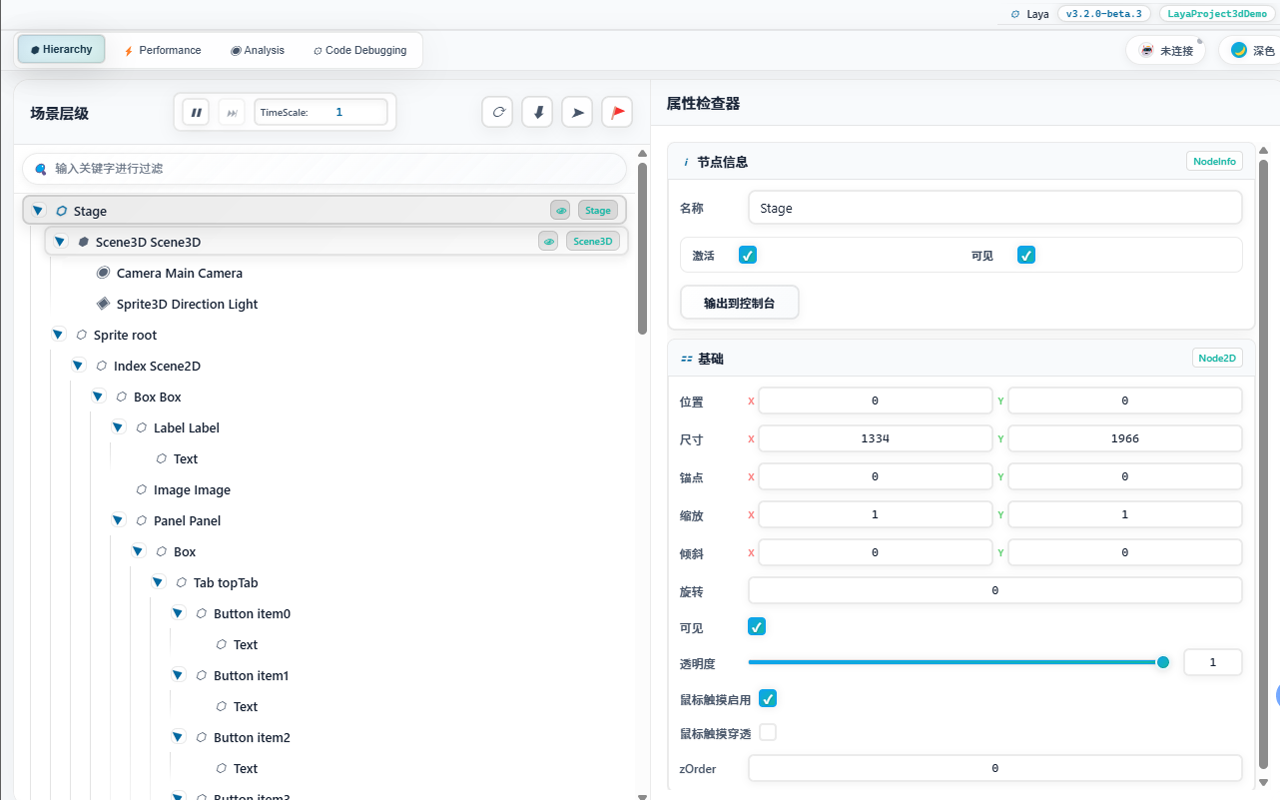The width and height of the screenshot is (1280, 800).
Task: Click the downward arrow toolbar icon
Action: click(x=538, y=112)
